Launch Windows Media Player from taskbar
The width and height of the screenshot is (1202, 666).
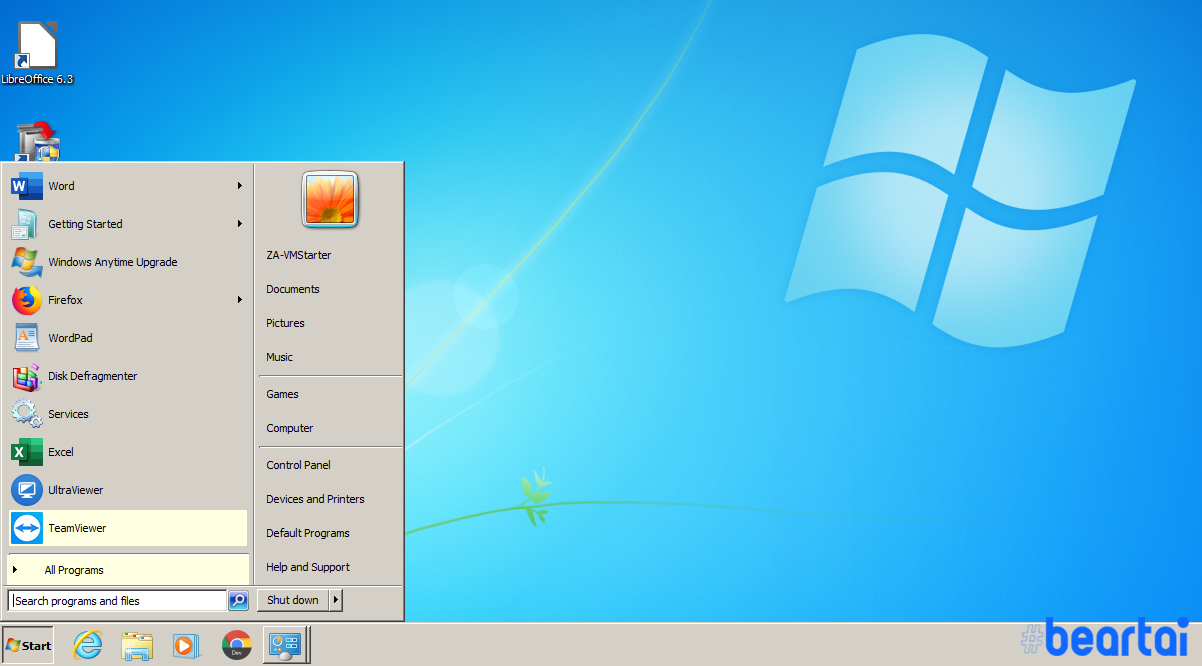point(186,645)
